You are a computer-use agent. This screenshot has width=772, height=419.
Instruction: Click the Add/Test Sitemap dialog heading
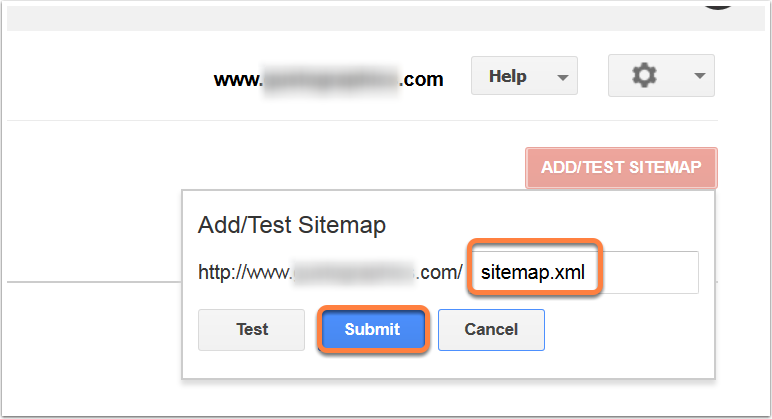coord(291,225)
